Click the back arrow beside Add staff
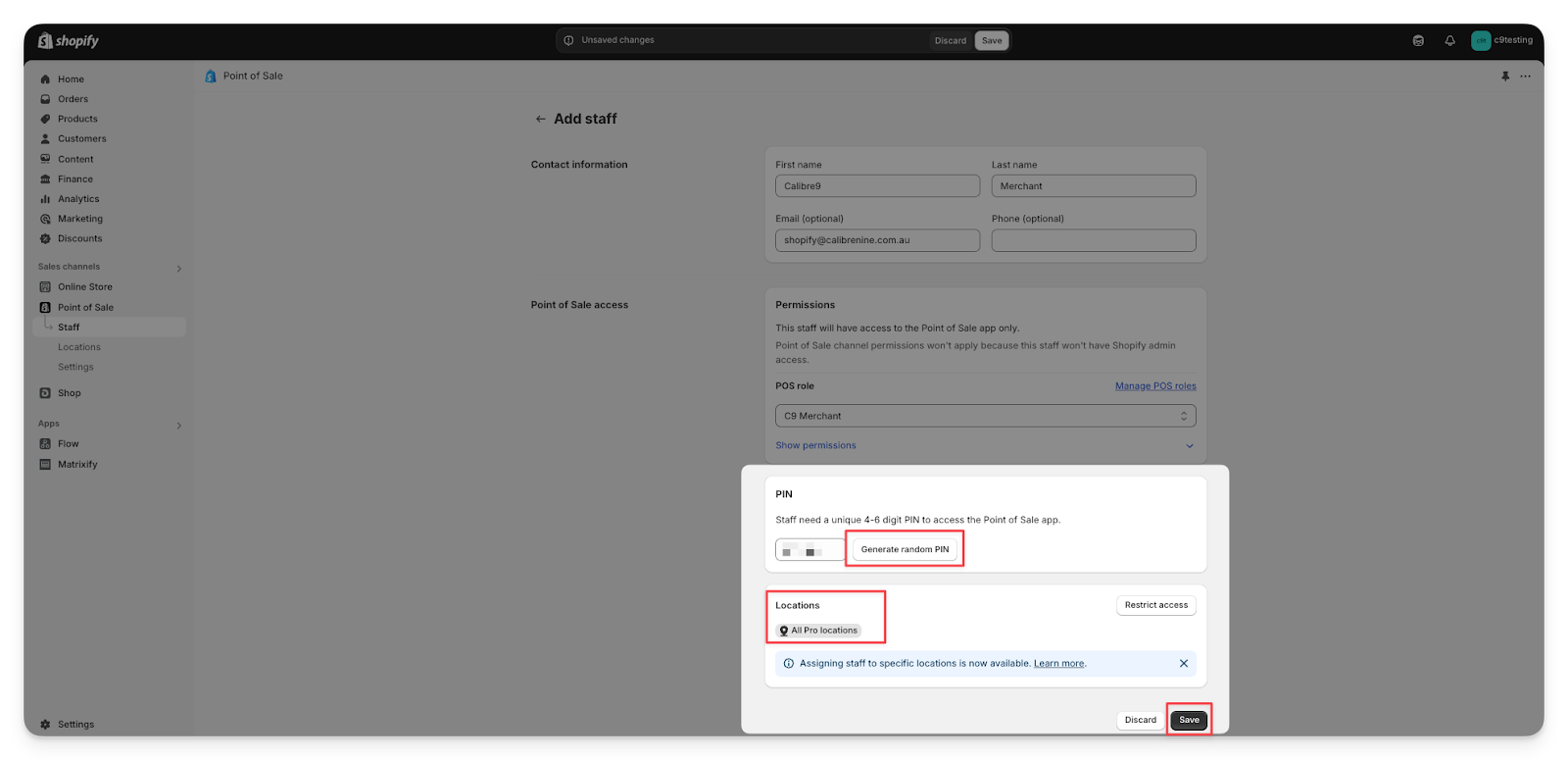The height and width of the screenshot is (760, 1568). tap(540, 119)
